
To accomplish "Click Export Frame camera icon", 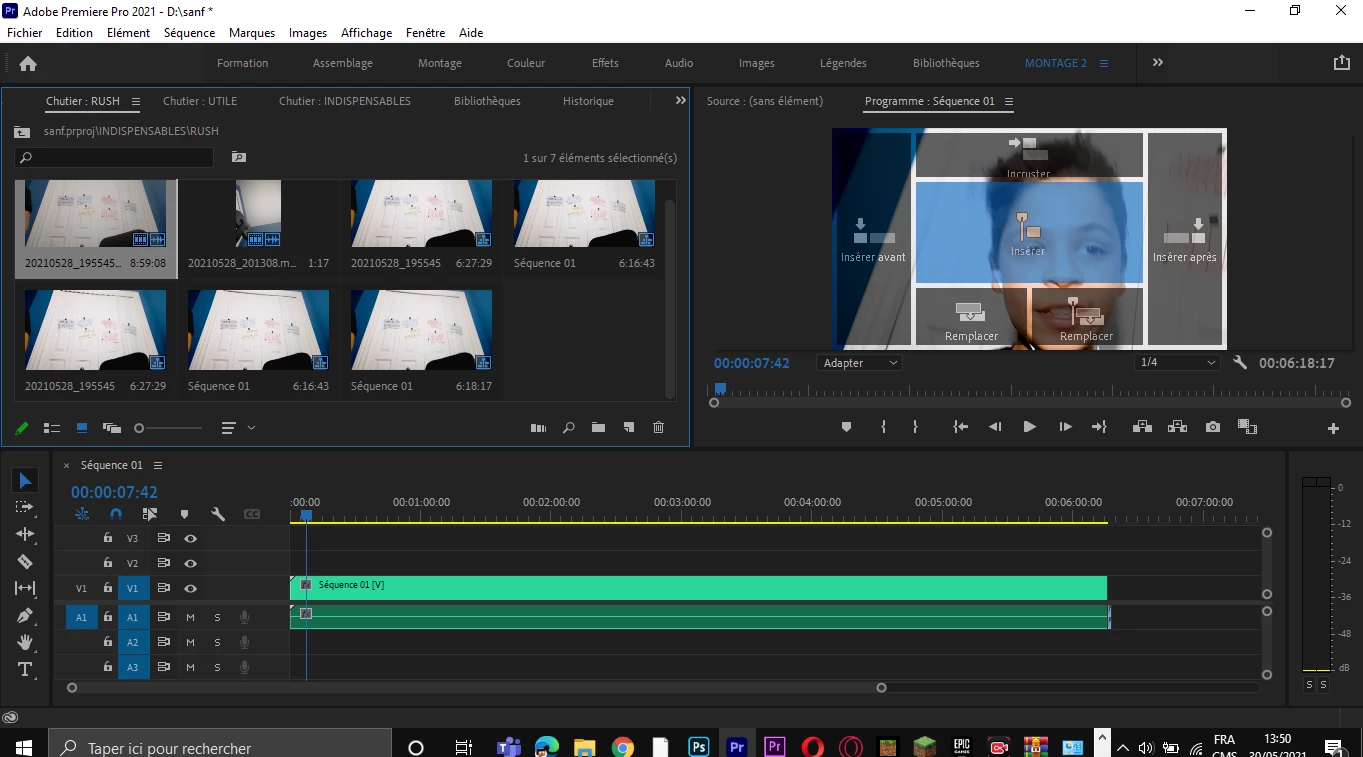I will pos(1213,427).
